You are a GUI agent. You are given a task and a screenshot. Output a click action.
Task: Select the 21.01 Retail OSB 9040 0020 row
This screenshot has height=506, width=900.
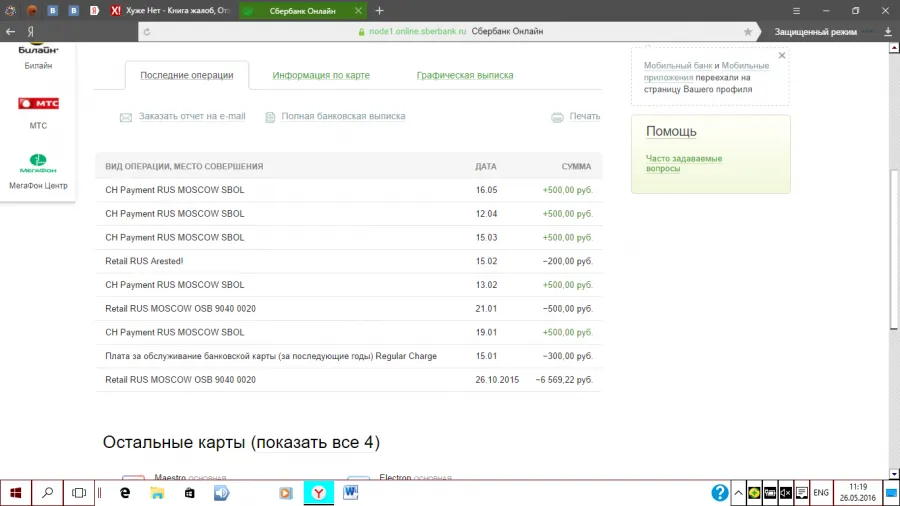pos(348,309)
